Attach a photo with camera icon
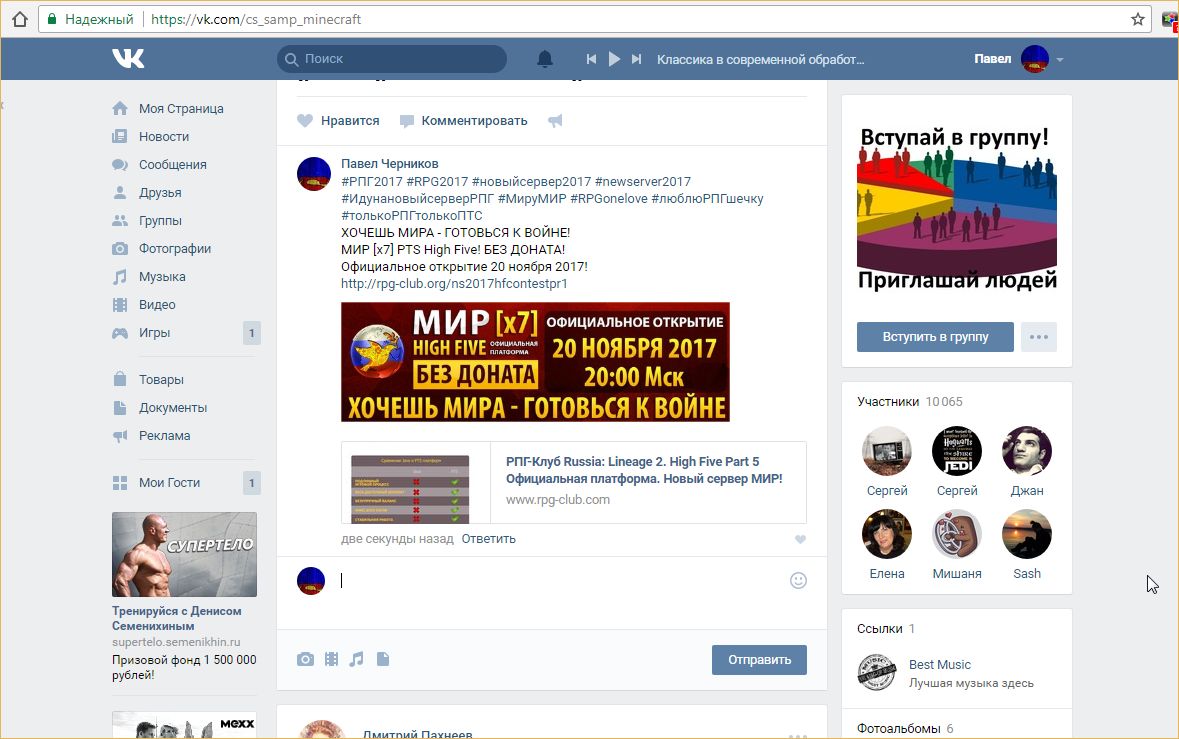Viewport: 1179px width, 739px height. click(305, 659)
